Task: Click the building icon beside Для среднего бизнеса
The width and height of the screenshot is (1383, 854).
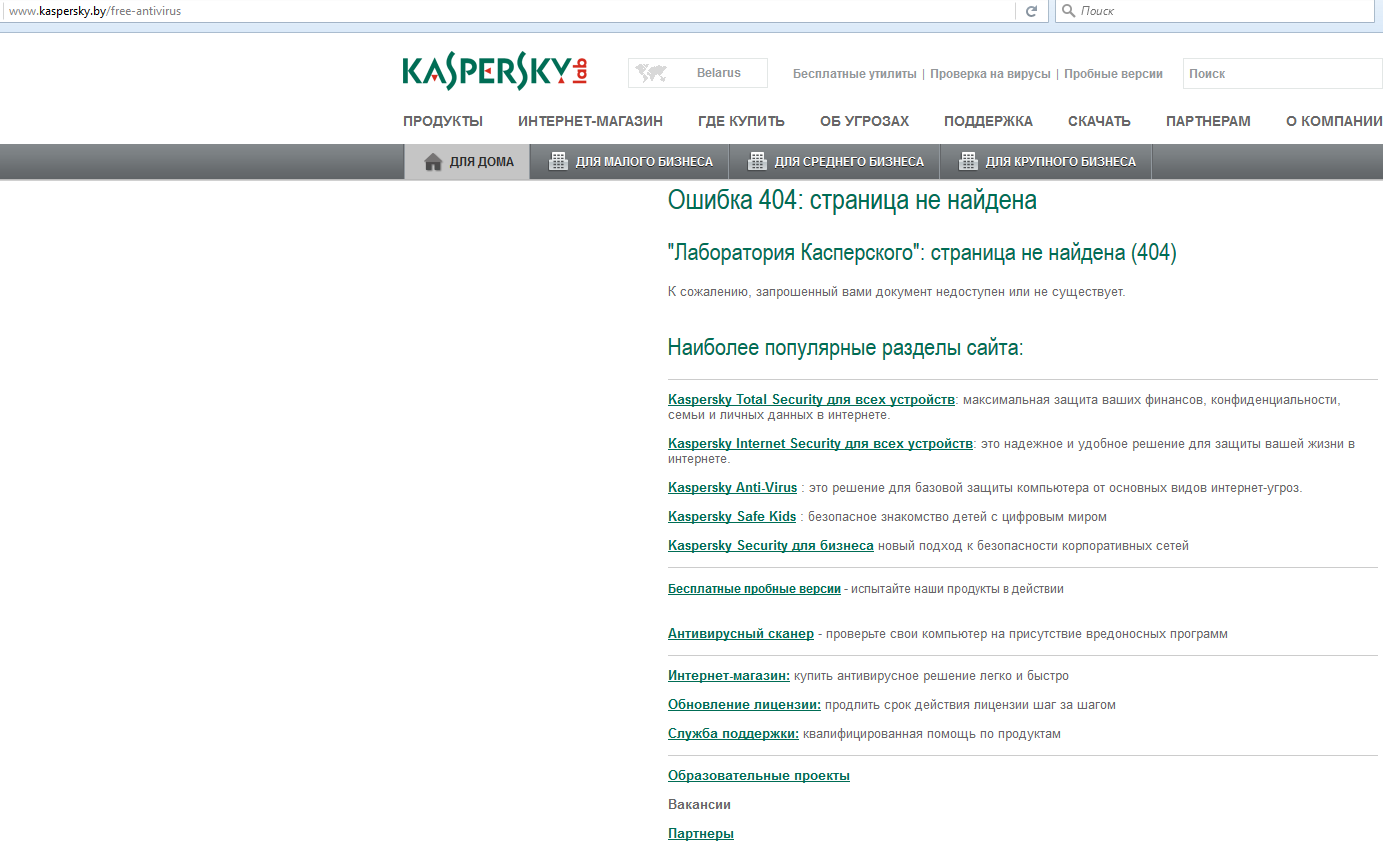Action: (x=757, y=162)
